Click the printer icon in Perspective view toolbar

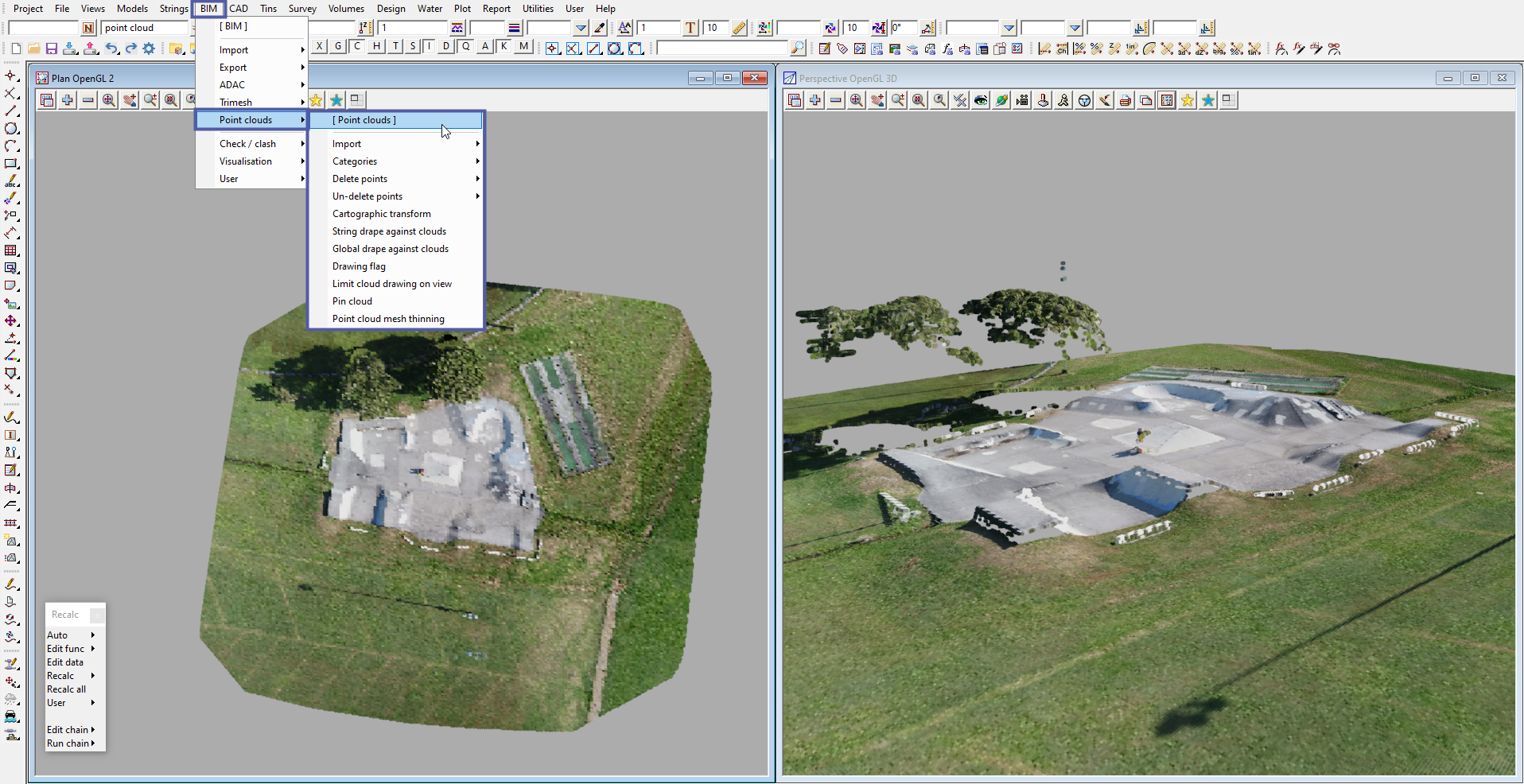pos(1126,100)
